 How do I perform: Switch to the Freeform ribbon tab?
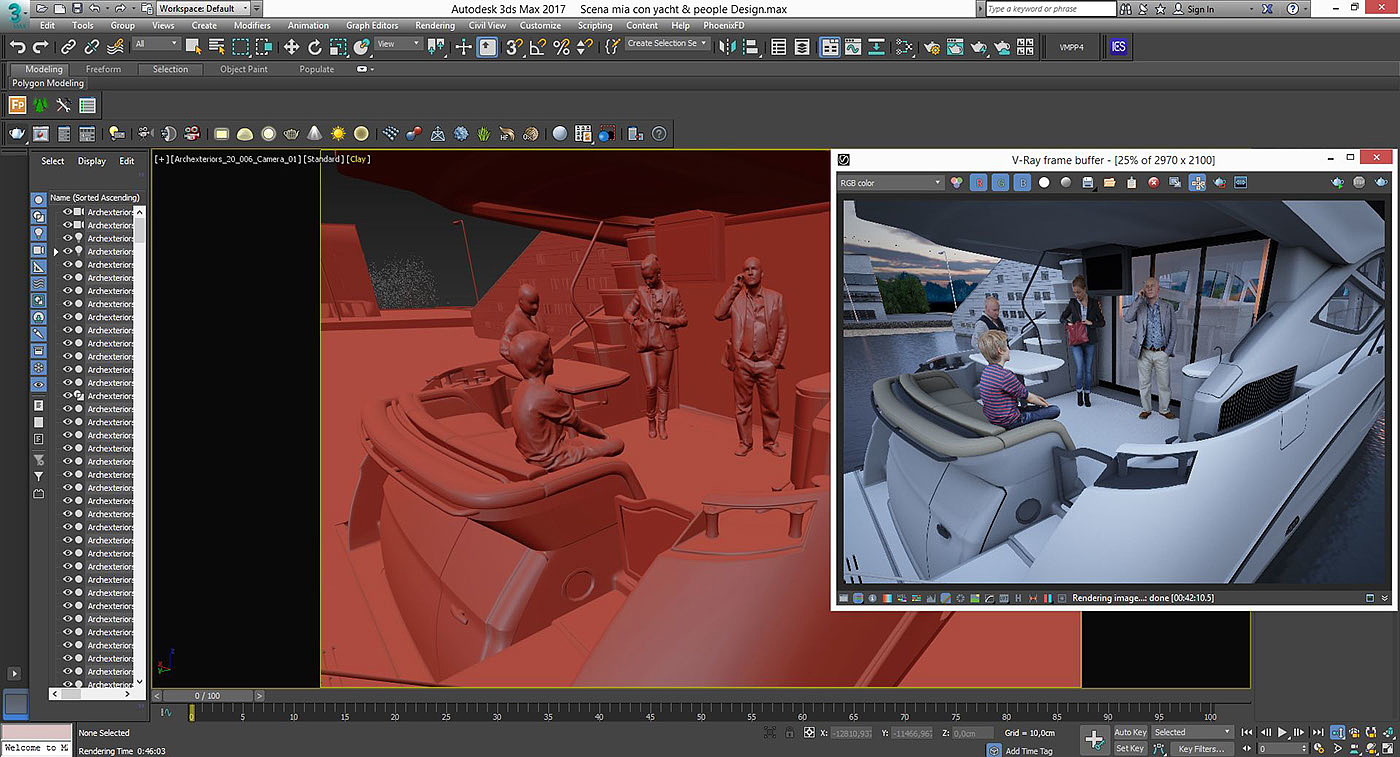tap(103, 69)
